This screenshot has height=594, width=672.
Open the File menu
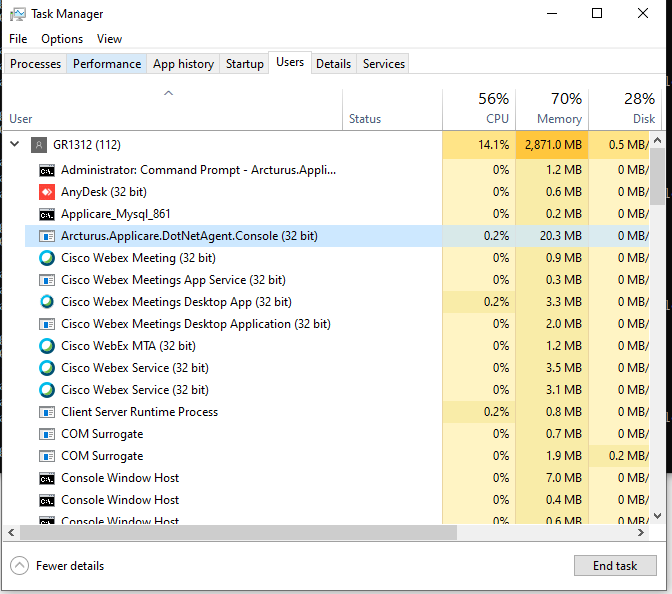(x=18, y=39)
